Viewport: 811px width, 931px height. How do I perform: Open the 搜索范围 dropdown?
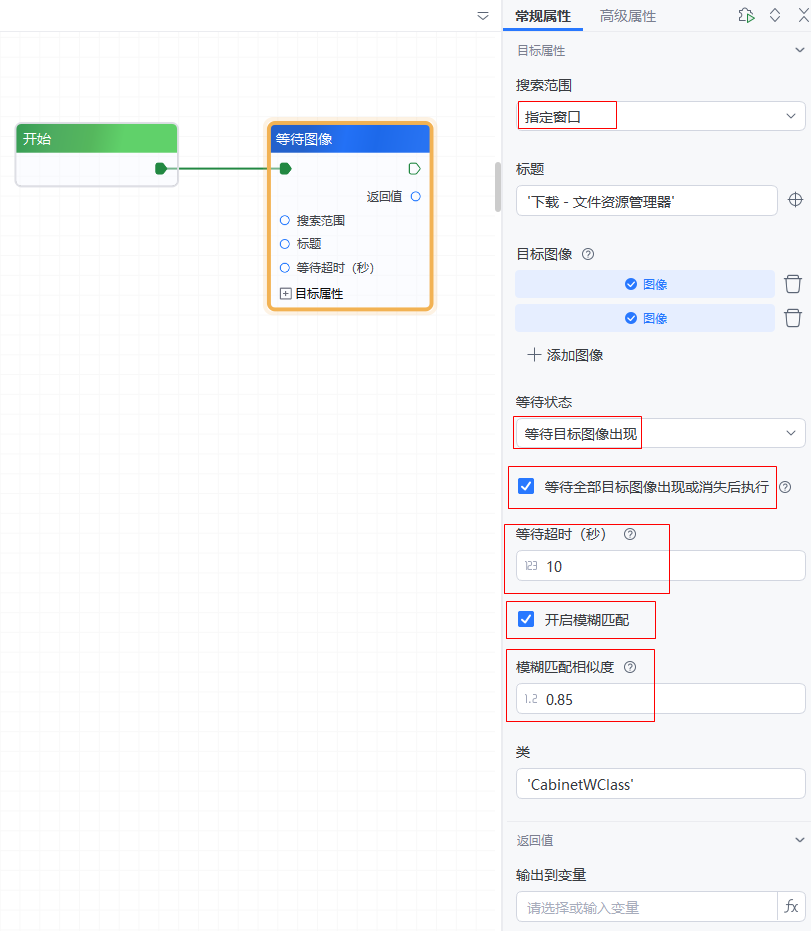click(x=660, y=116)
